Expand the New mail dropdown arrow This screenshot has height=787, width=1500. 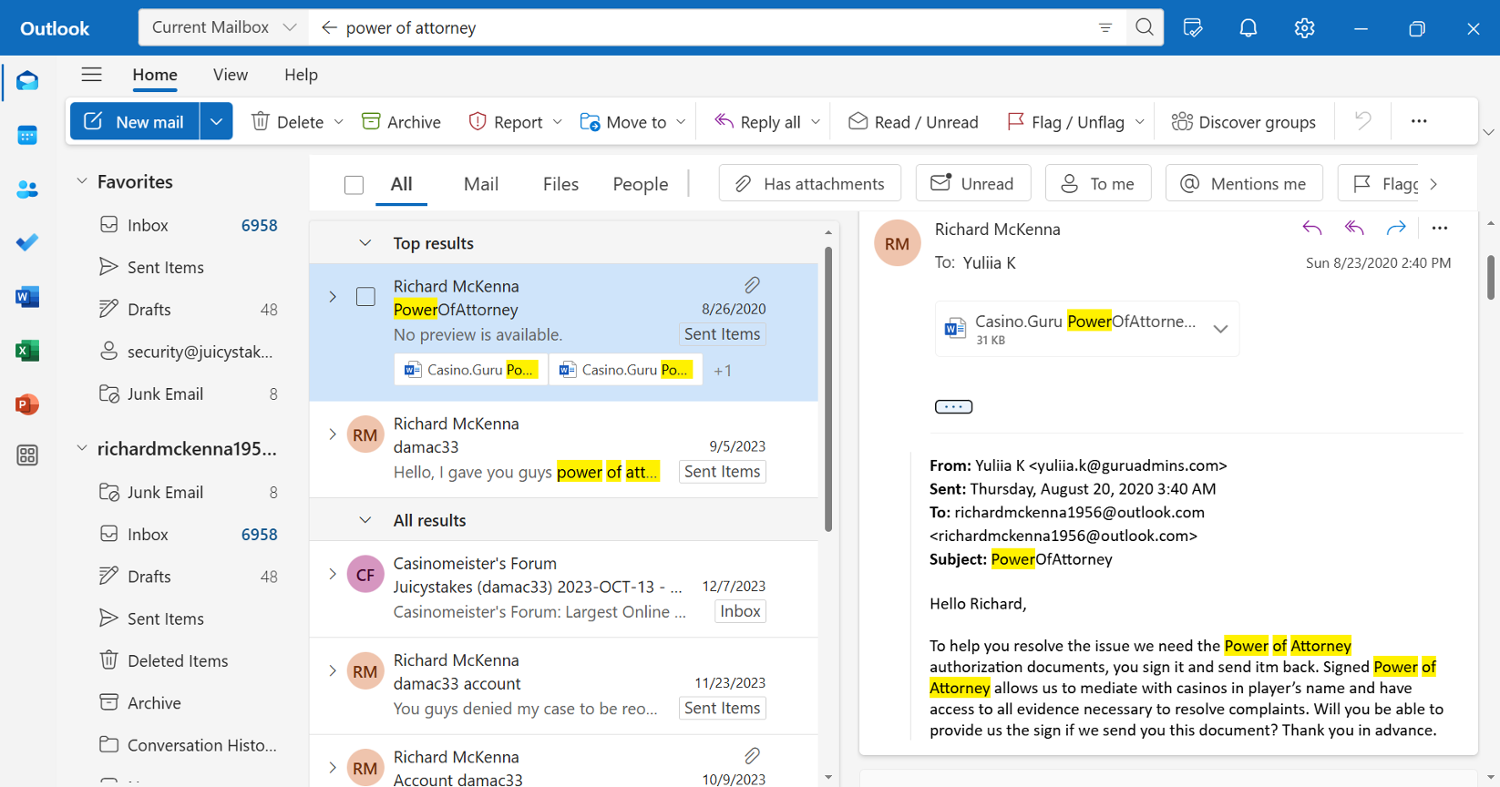coord(217,122)
